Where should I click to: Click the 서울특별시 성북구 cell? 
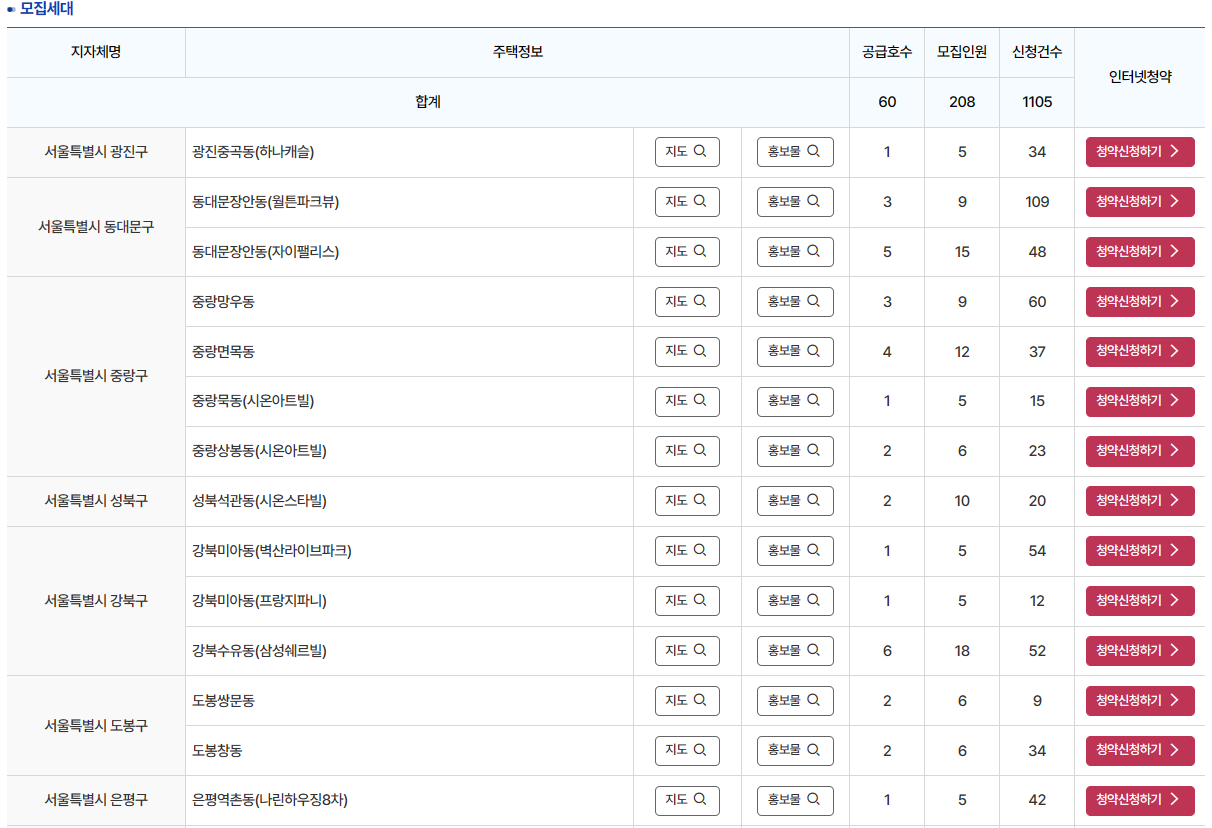point(96,501)
